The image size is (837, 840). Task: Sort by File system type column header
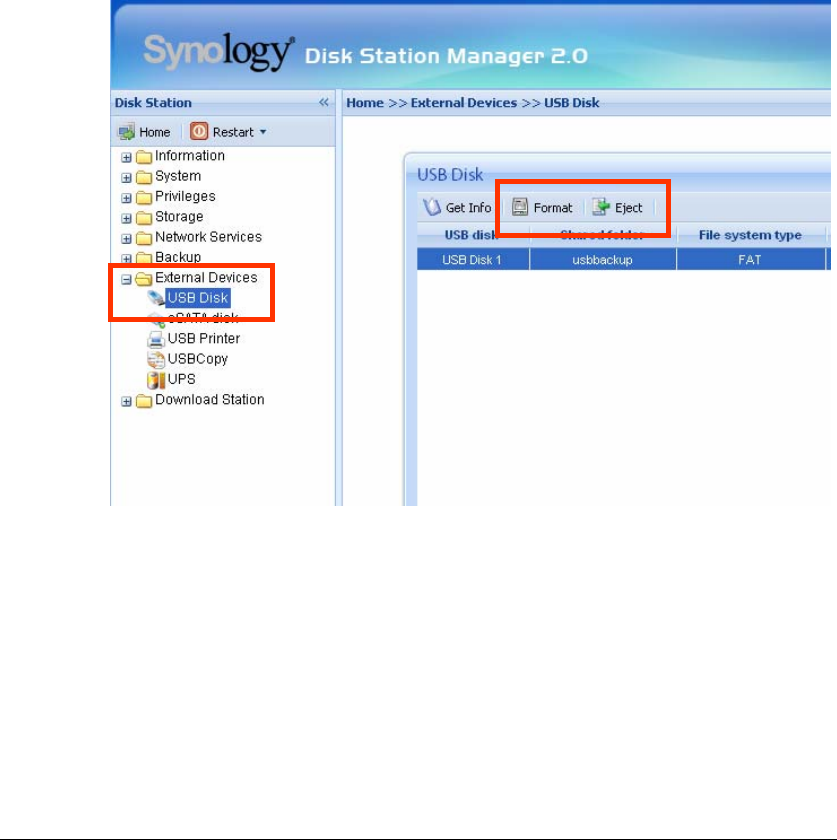pyautogui.click(x=750, y=235)
